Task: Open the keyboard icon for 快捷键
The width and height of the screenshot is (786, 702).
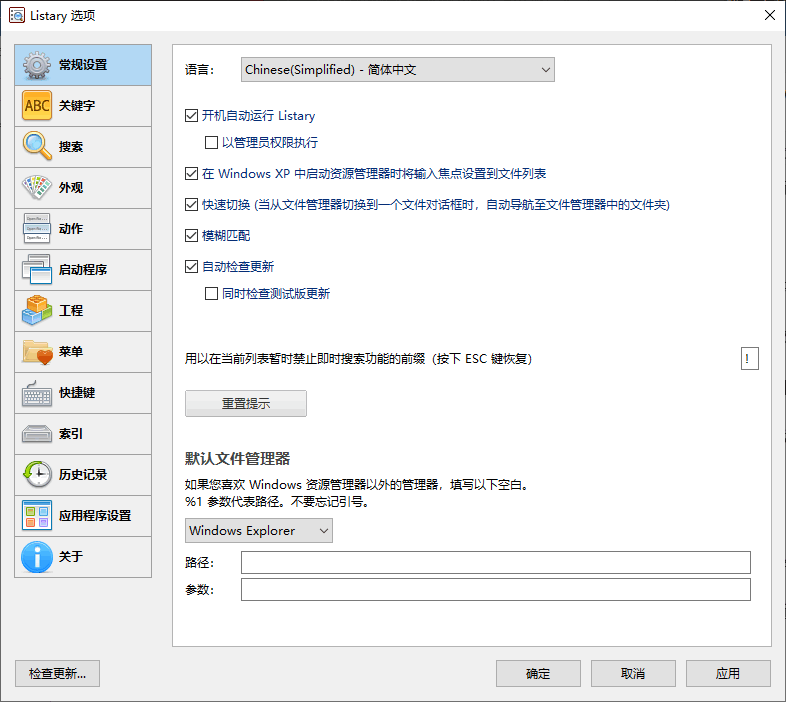Action: [x=37, y=393]
